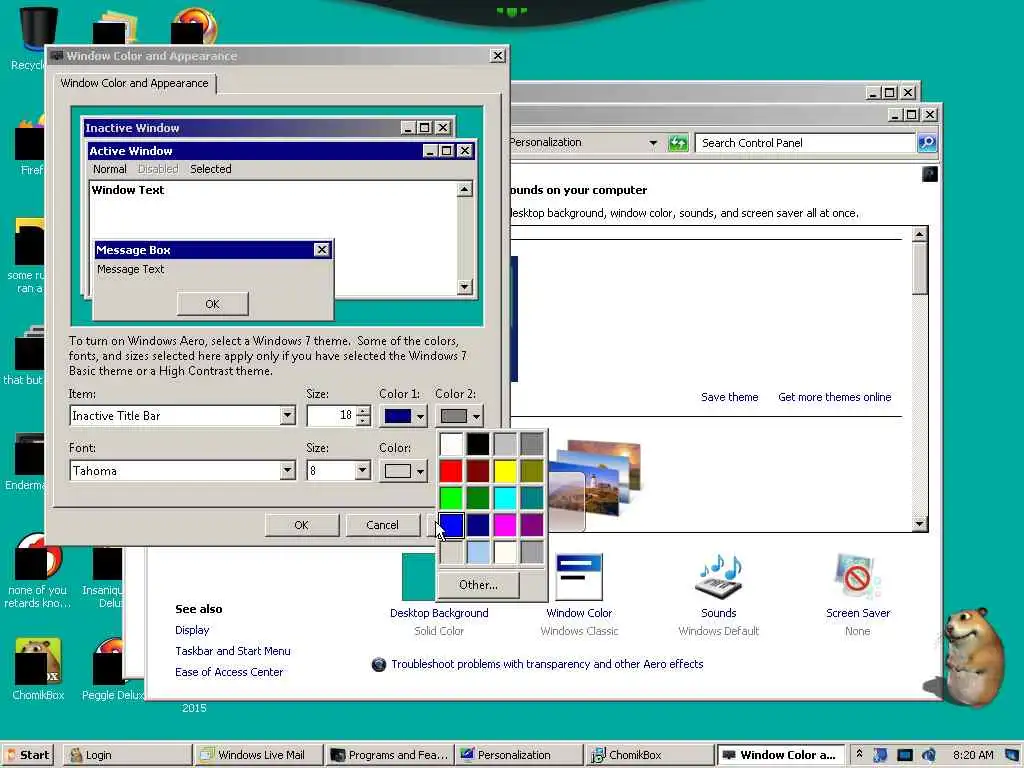Open the Other... custom color dialog
This screenshot has width=1024, height=768.
point(479,585)
